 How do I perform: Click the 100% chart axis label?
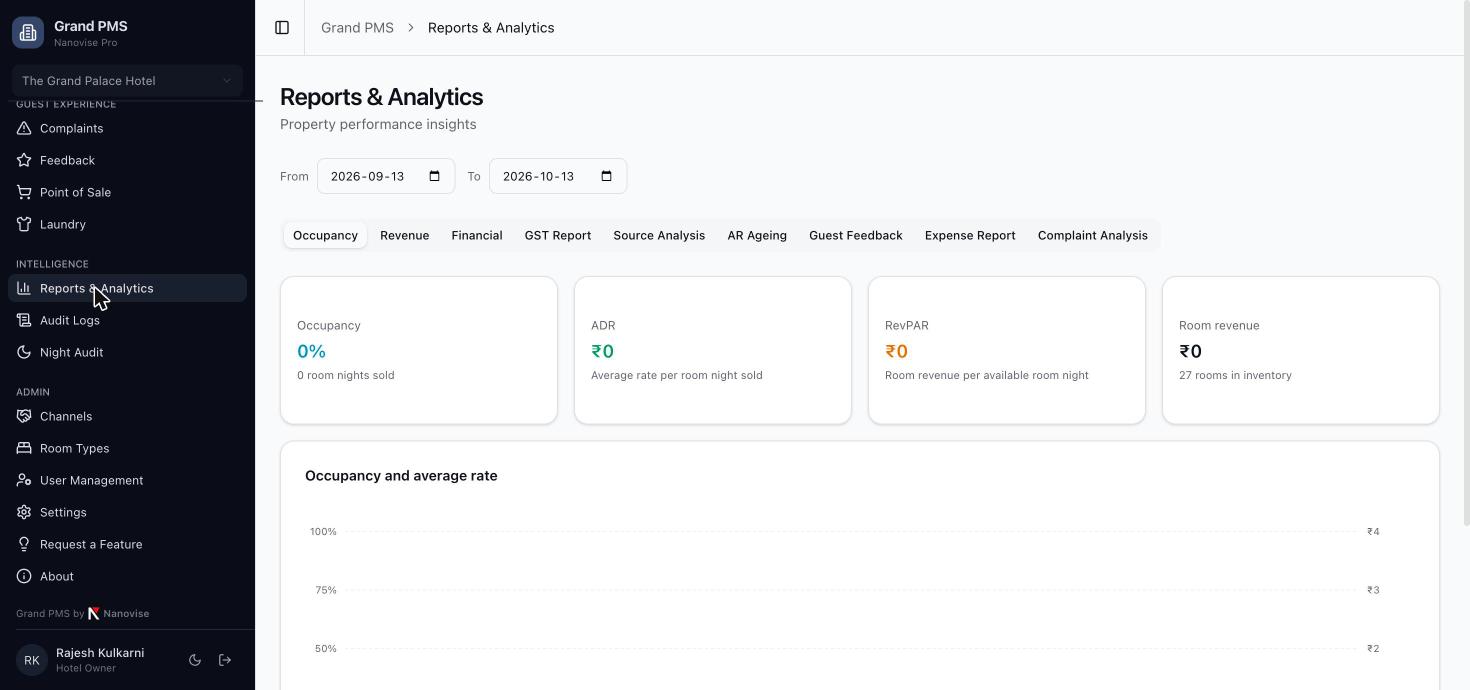tap(323, 532)
